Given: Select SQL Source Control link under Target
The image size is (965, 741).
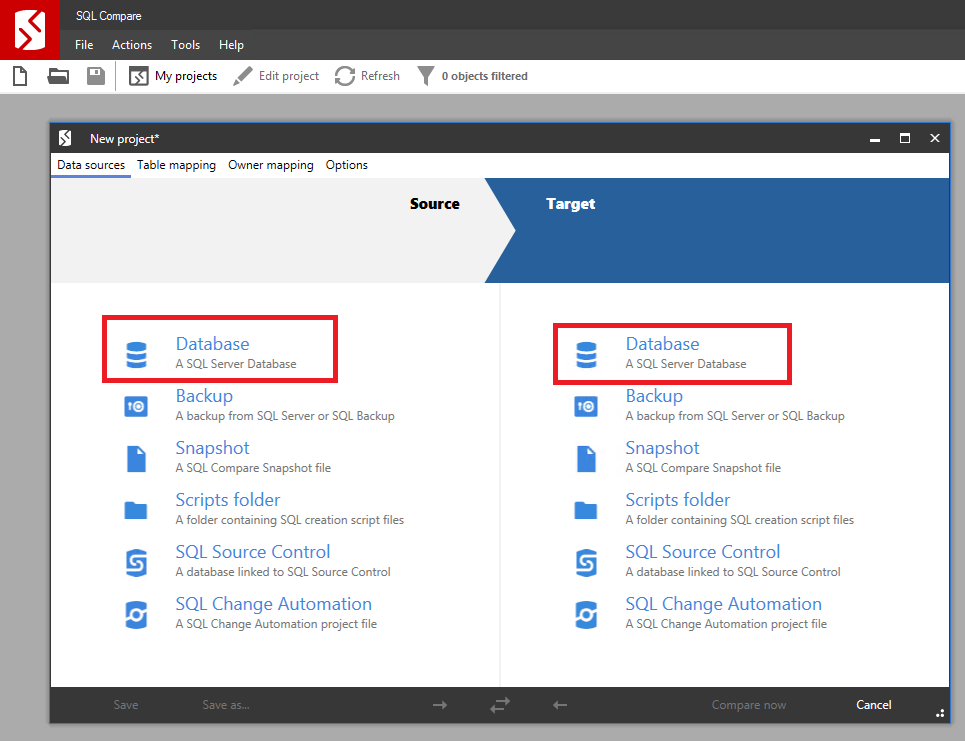Looking at the screenshot, I should click(x=703, y=552).
